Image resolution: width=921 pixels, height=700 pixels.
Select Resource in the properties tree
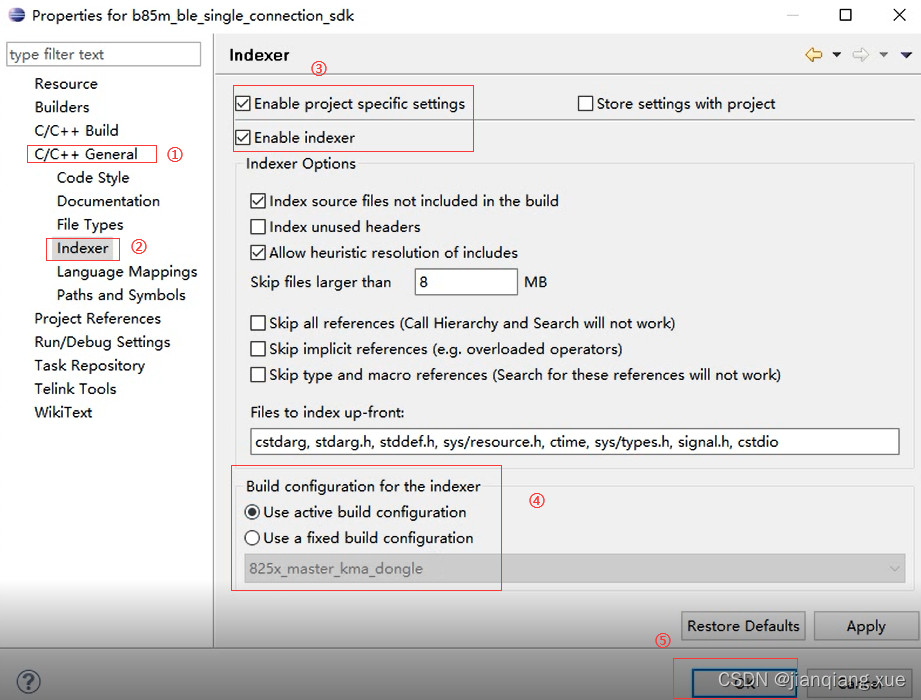[x=66, y=84]
